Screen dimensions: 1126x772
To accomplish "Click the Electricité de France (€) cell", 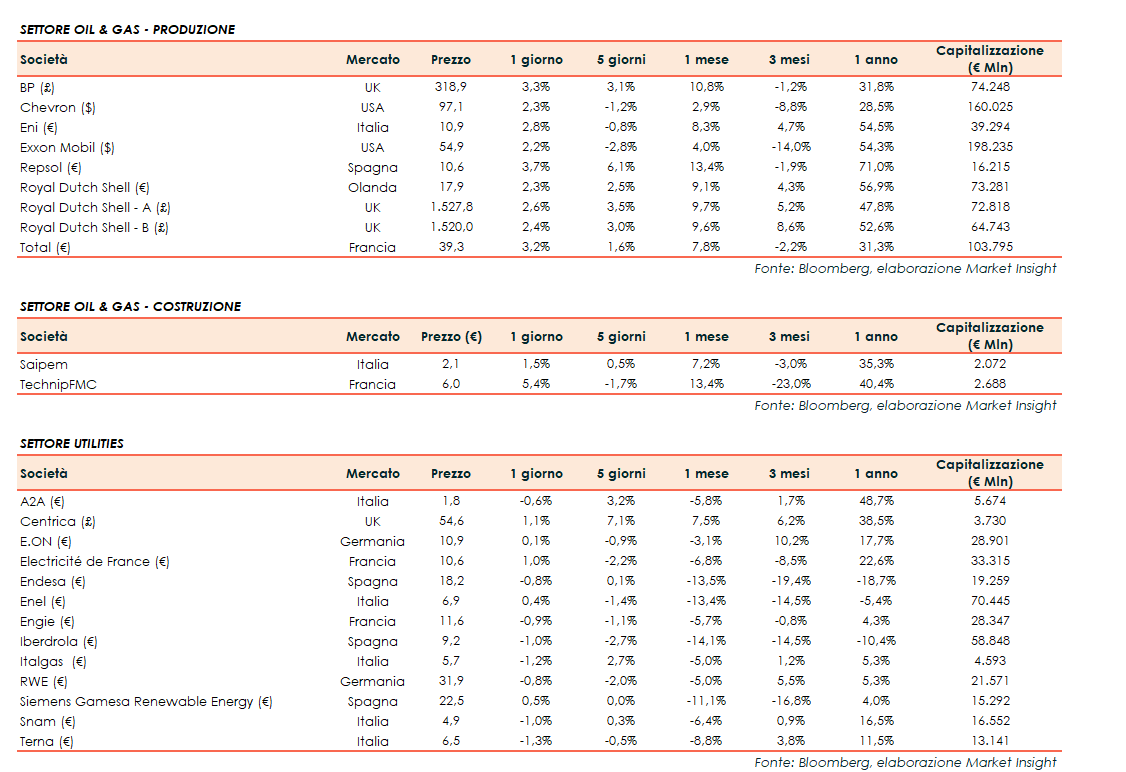I will coord(95,561).
